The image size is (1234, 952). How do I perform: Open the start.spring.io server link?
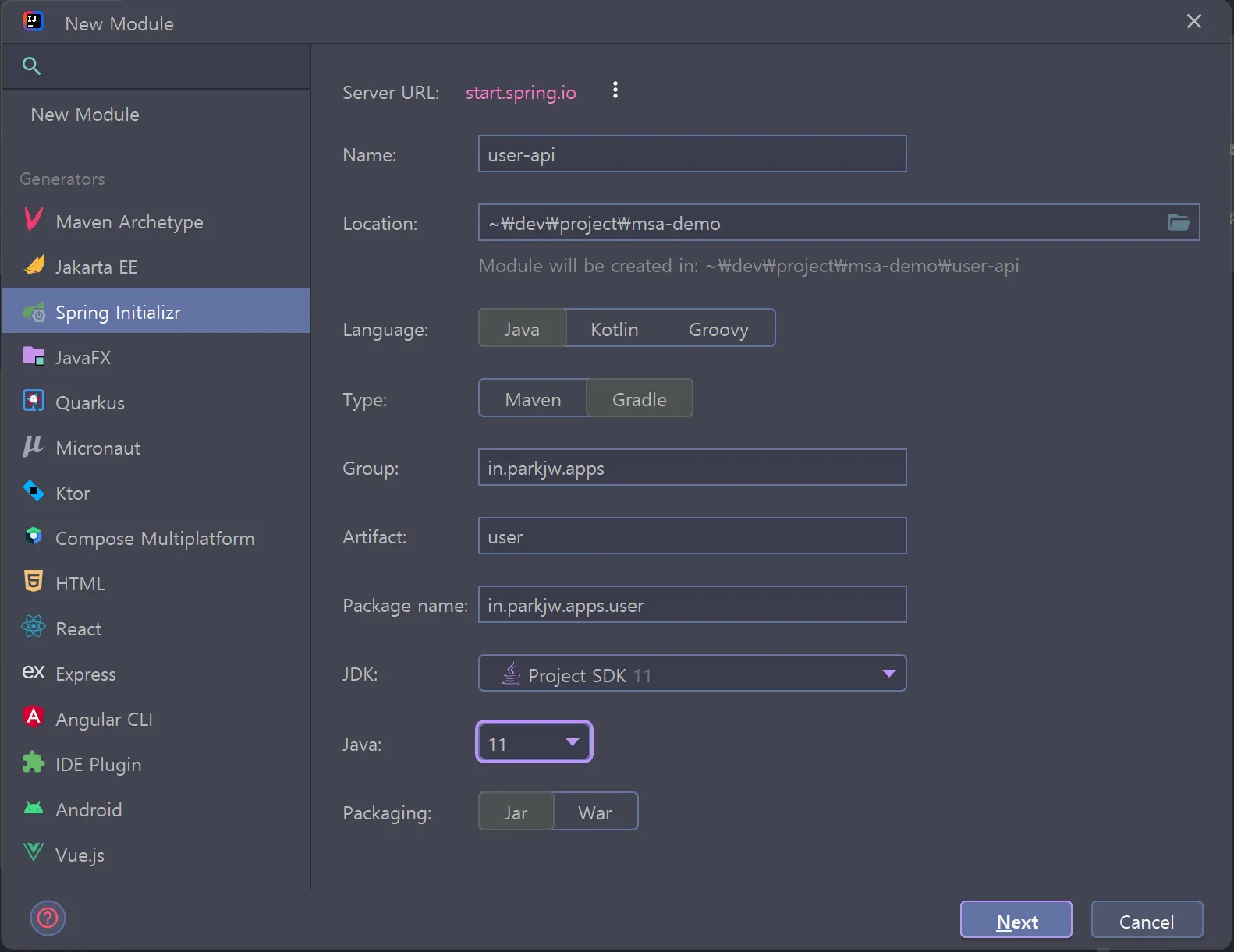coord(520,93)
